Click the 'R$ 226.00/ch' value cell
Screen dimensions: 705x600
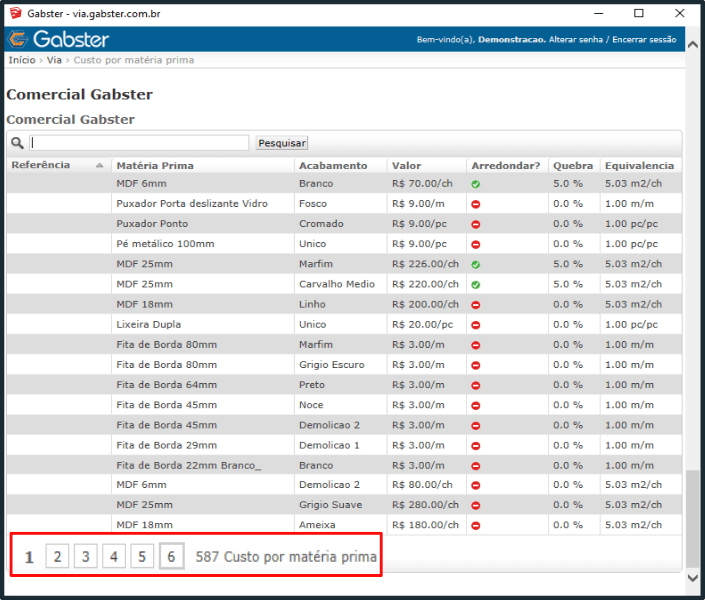click(425, 264)
